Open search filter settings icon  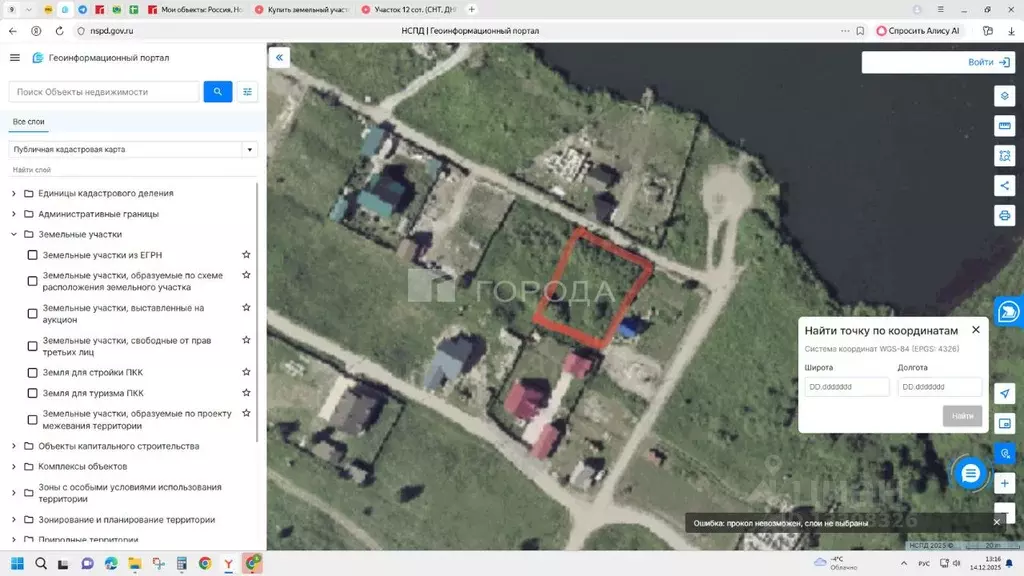248,92
